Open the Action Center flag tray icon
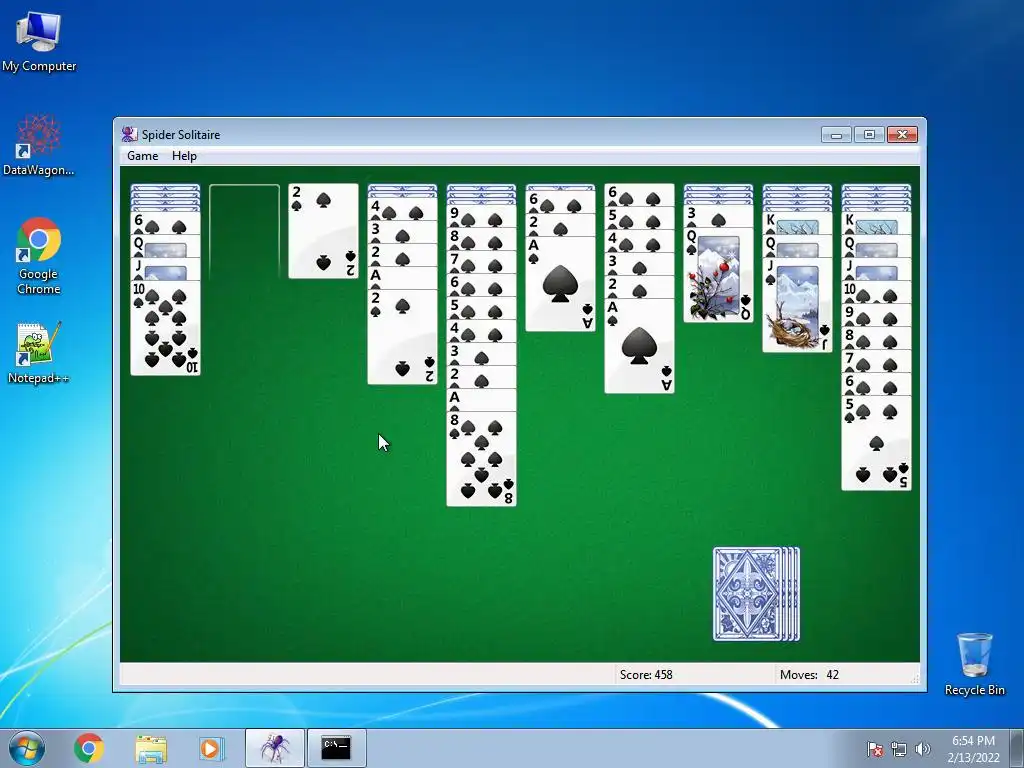 coord(875,749)
